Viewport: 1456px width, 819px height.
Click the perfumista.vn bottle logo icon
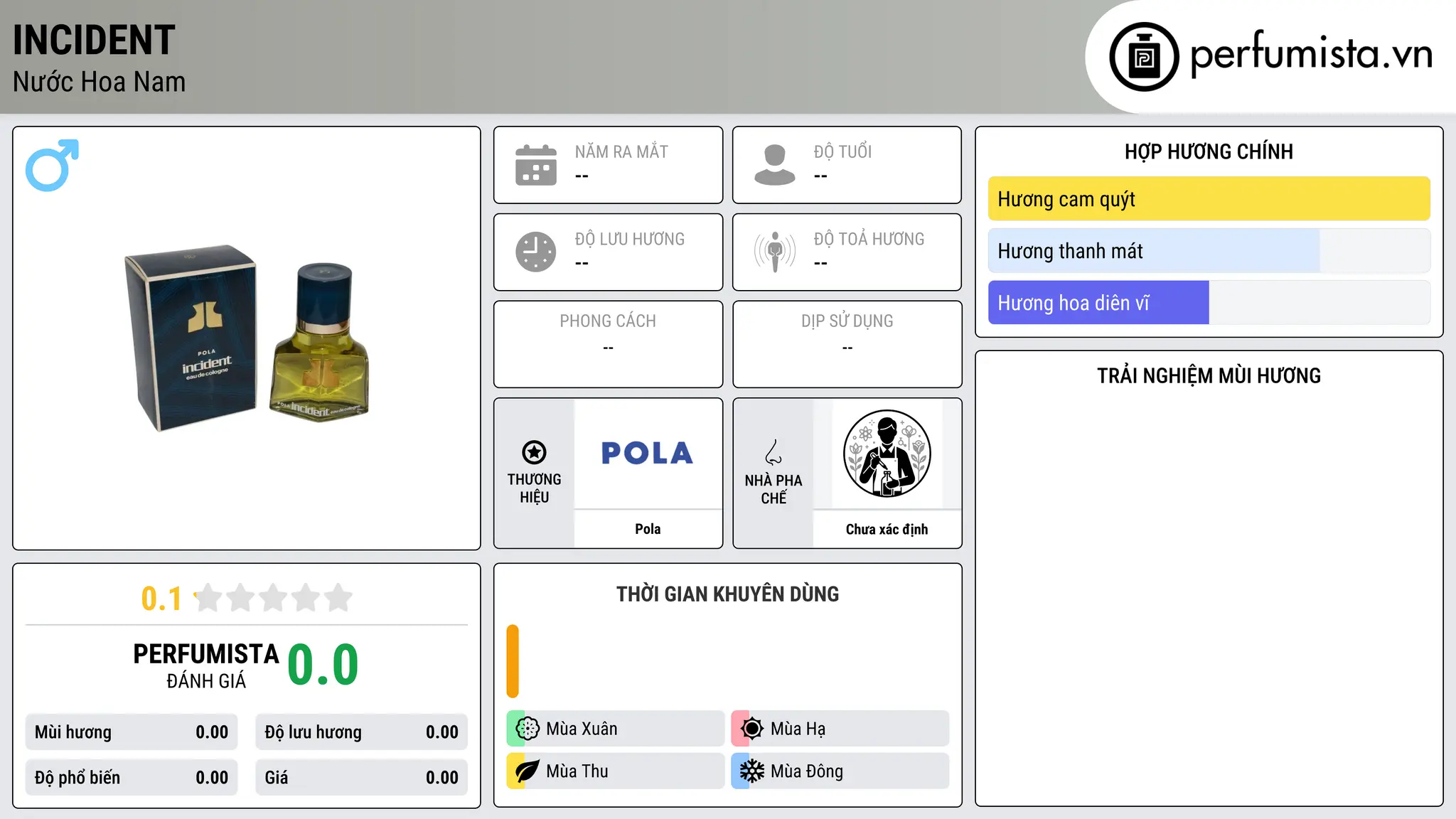pos(1144,57)
